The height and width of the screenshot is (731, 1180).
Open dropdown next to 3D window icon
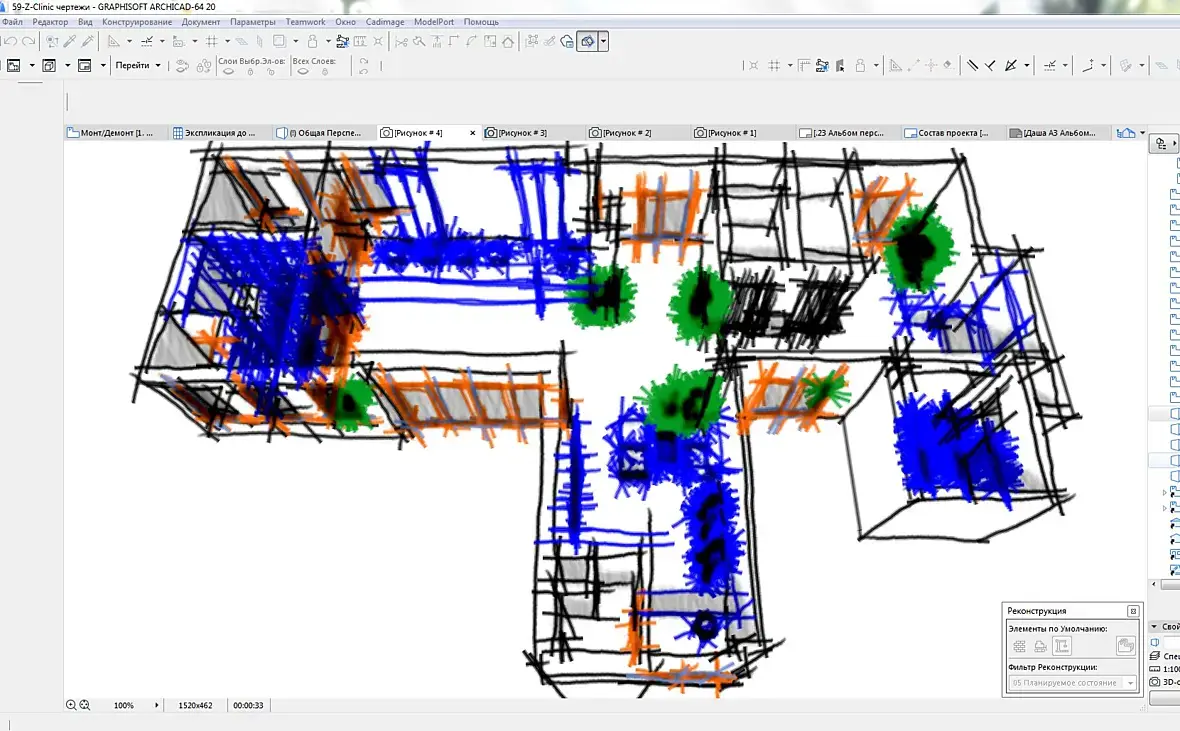[67, 65]
